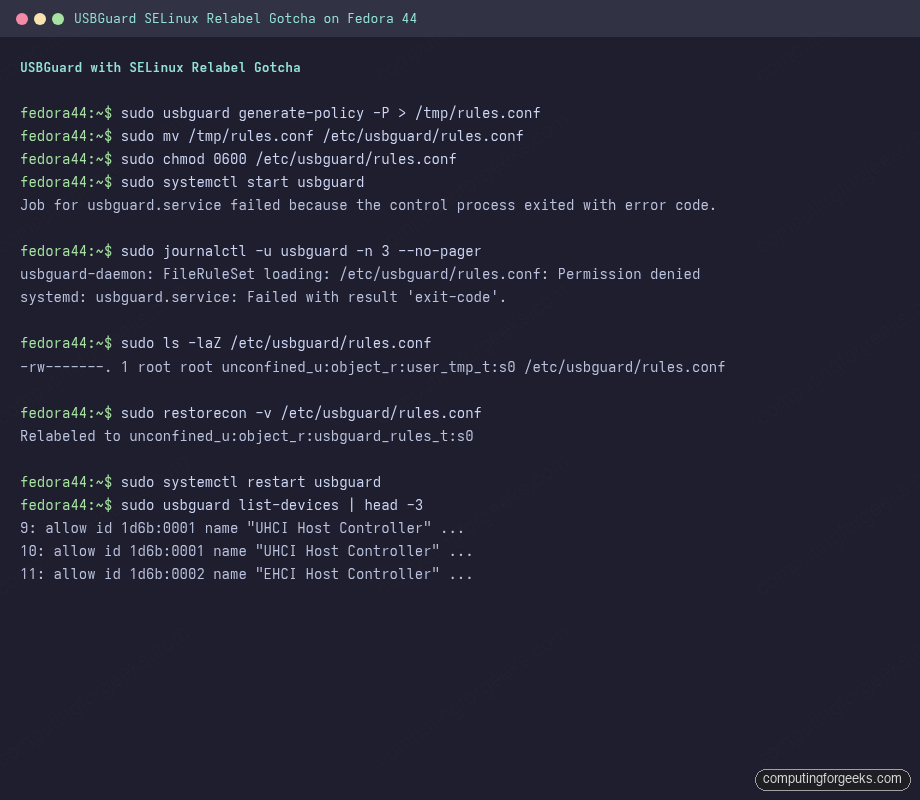Click the 'sudo restorecon -v' command line

251,413
